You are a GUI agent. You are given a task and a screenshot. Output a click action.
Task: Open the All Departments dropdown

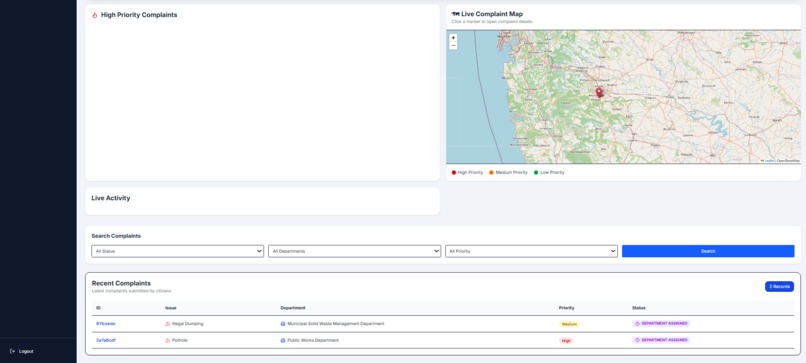[354, 251]
